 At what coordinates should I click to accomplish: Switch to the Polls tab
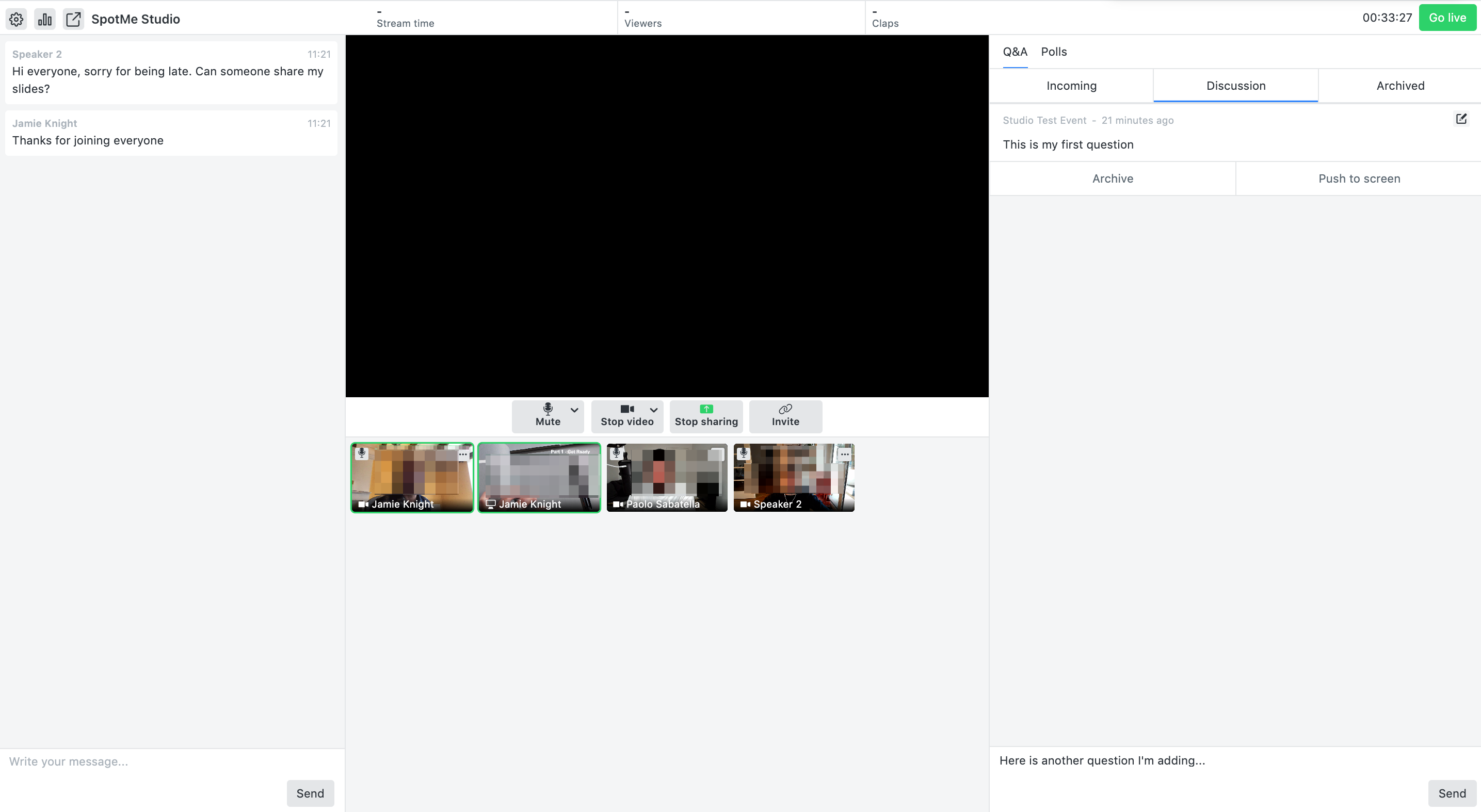coord(1053,52)
